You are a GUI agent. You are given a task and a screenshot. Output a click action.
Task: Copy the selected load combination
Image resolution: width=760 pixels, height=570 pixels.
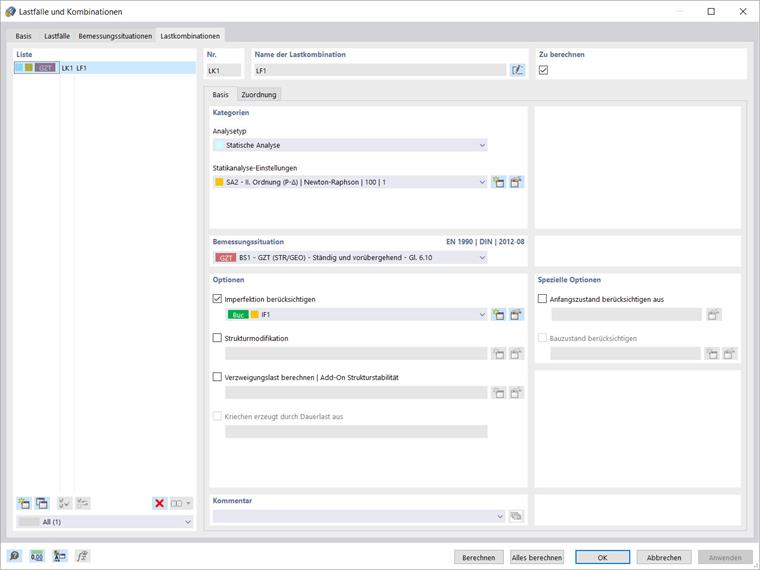click(x=42, y=503)
